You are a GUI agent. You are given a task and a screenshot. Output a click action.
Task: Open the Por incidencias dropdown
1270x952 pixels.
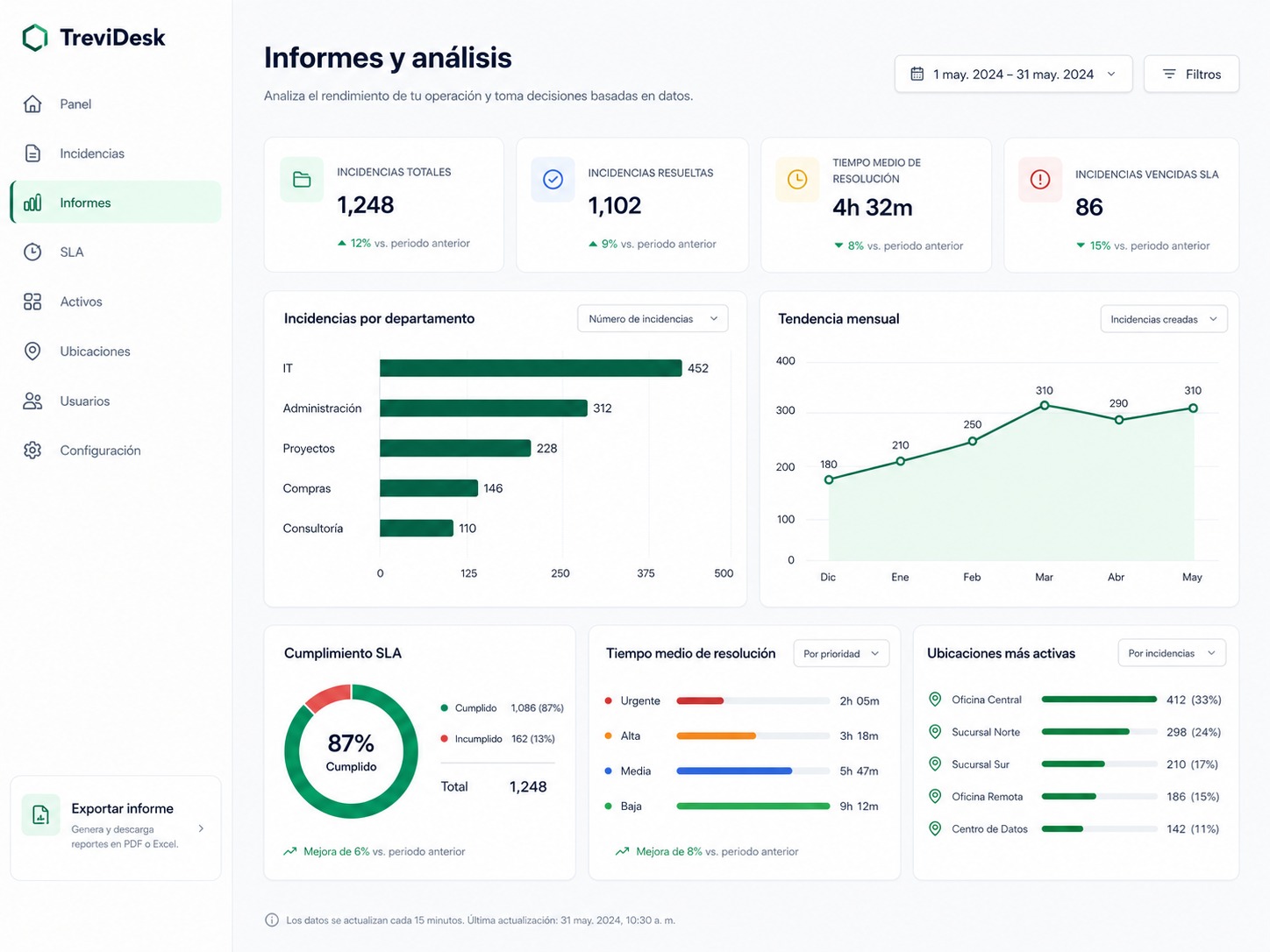pyautogui.click(x=1172, y=653)
